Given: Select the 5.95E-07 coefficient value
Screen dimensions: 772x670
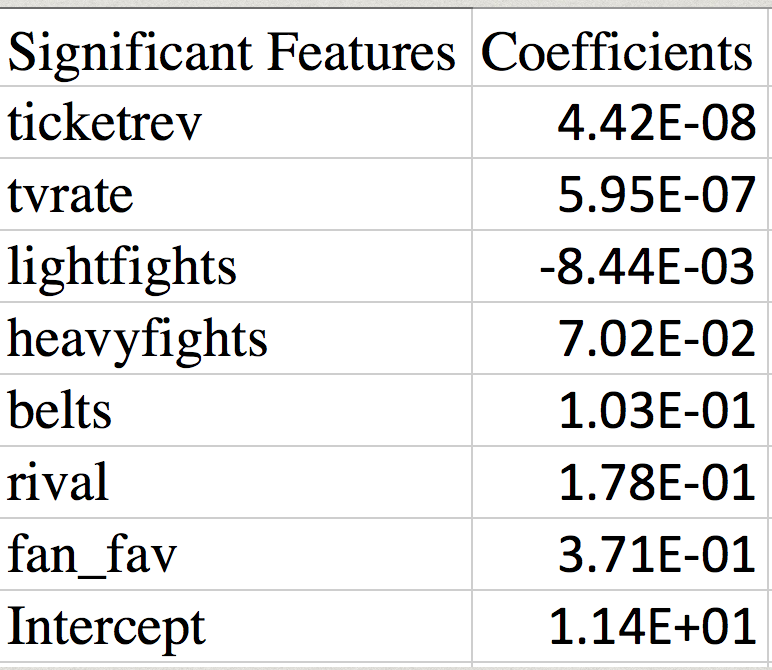Looking at the screenshot, I should (655, 195).
